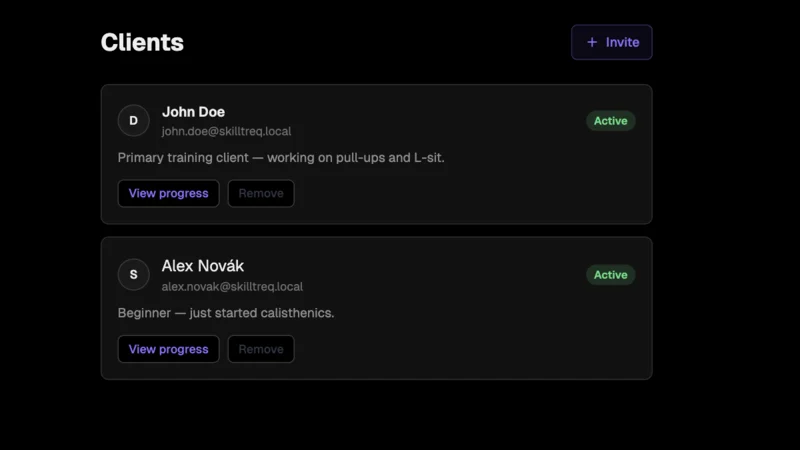The height and width of the screenshot is (450, 800).
Task: Click Alex Novák's beginner calisthenics note
Action: [226, 313]
